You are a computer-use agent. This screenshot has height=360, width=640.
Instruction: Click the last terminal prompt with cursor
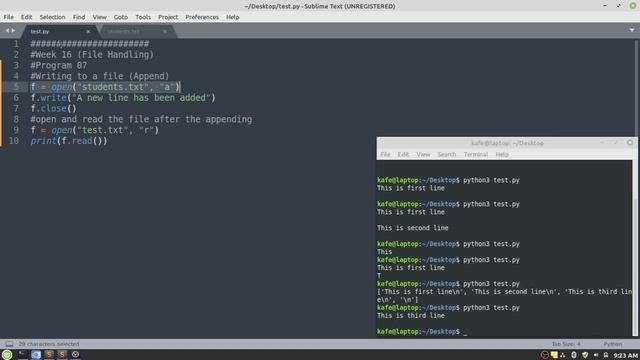(422, 332)
